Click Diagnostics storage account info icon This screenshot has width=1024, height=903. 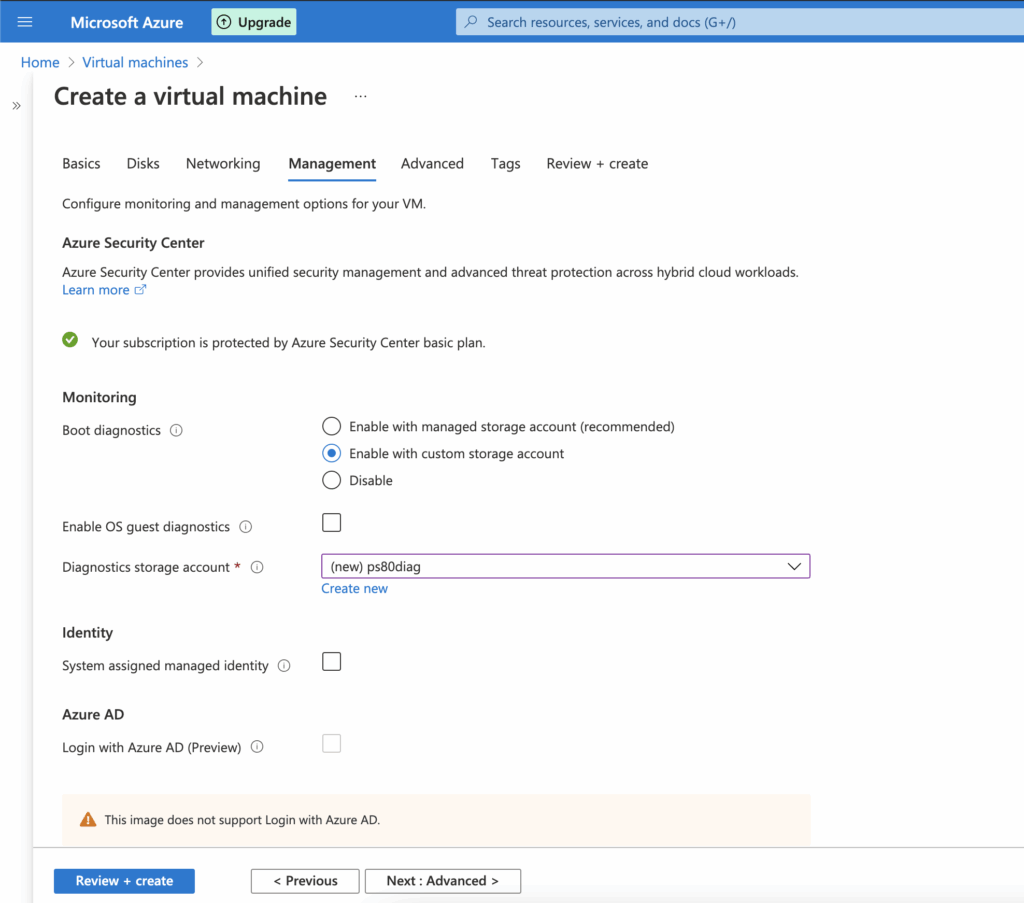[x=257, y=567]
